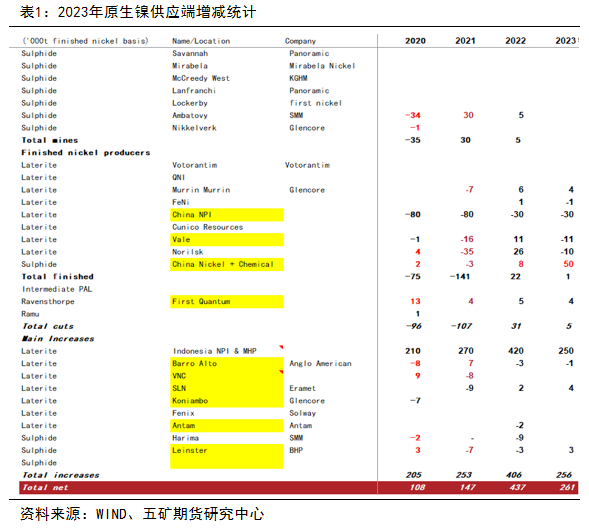Select the Total cuts row label
This screenshot has height=531, width=589.
[x=48, y=326]
